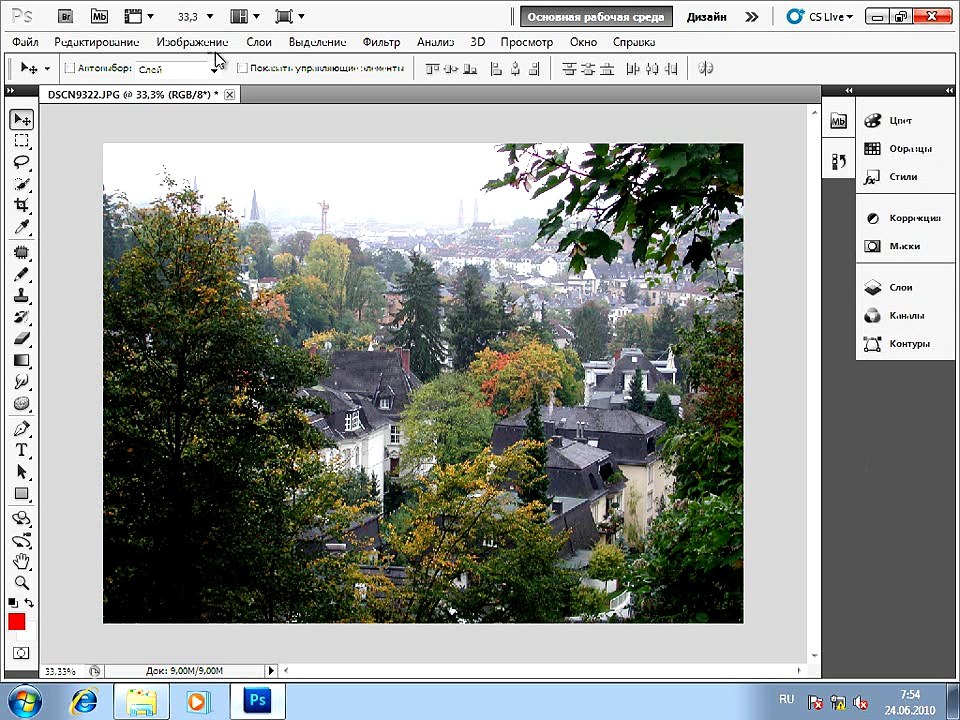Open the Слой auto-select dropdown
The width and height of the screenshot is (960, 720).
coord(178,69)
